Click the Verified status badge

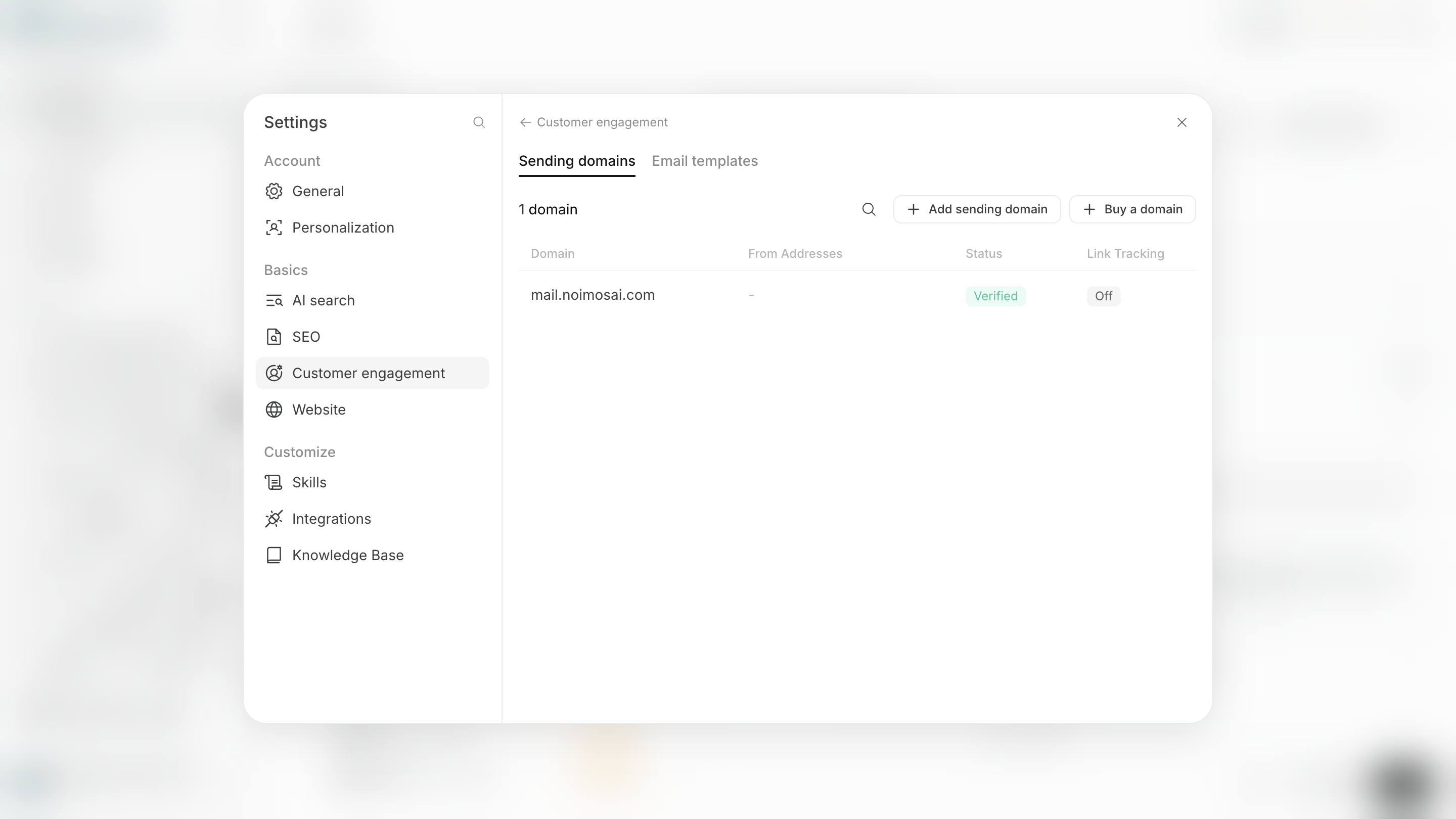995,296
